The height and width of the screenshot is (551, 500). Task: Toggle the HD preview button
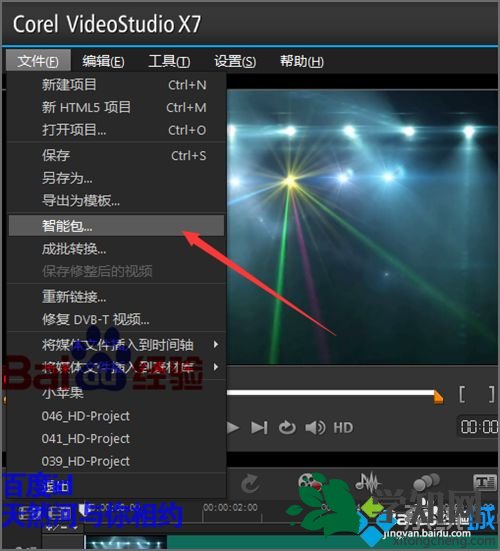tap(343, 428)
